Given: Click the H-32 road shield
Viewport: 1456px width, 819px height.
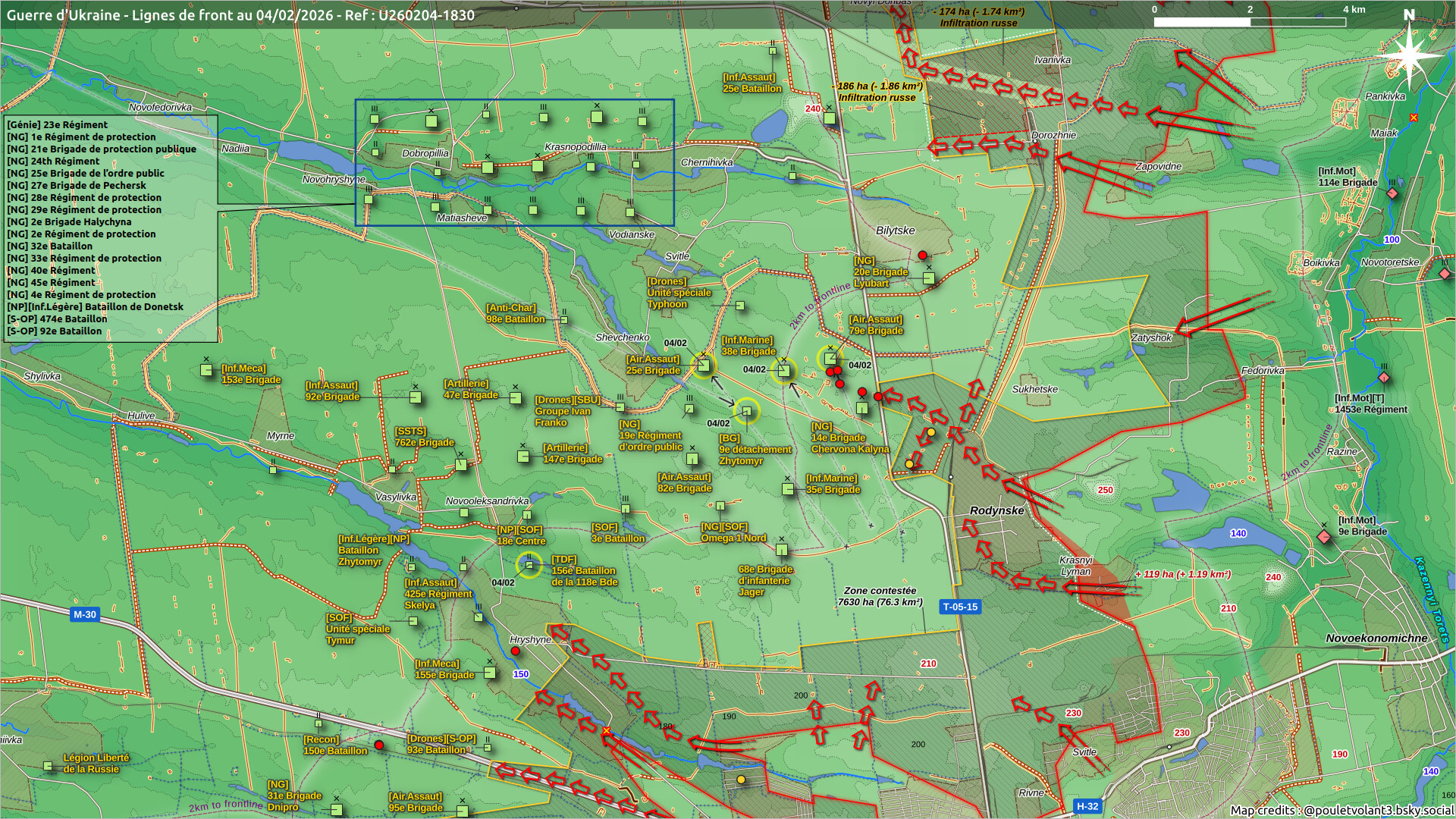Looking at the screenshot, I should click(x=1087, y=806).
